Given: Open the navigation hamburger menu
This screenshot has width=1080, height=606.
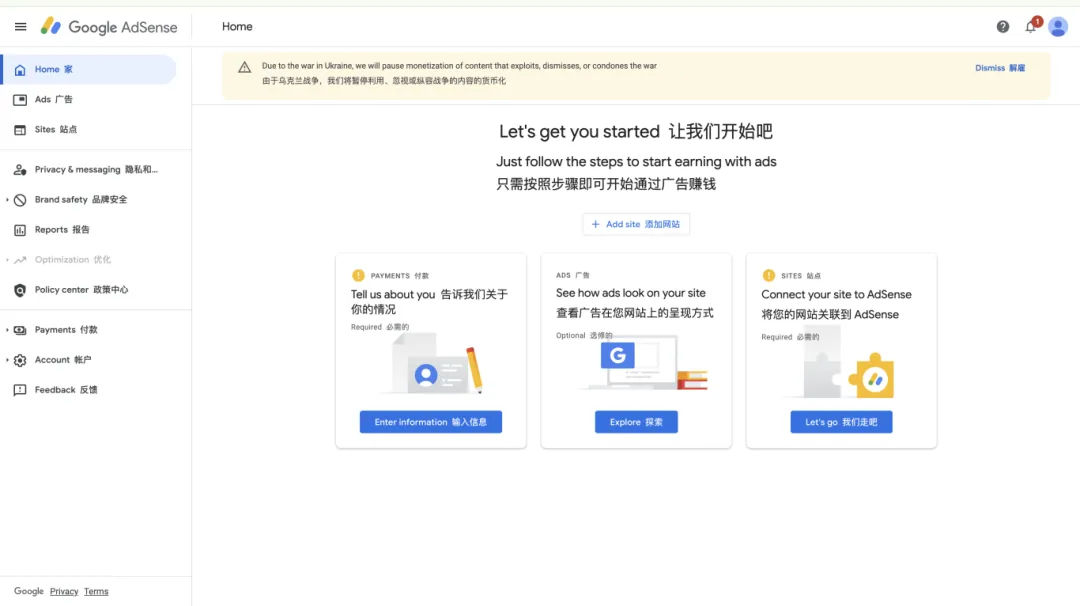Looking at the screenshot, I should pyautogui.click(x=21, y=26).
